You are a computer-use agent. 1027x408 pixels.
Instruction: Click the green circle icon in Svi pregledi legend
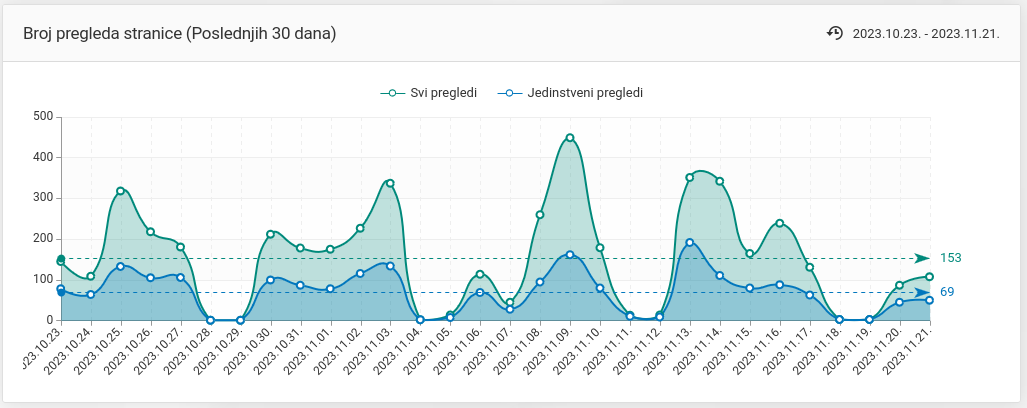tap(393, 93)
